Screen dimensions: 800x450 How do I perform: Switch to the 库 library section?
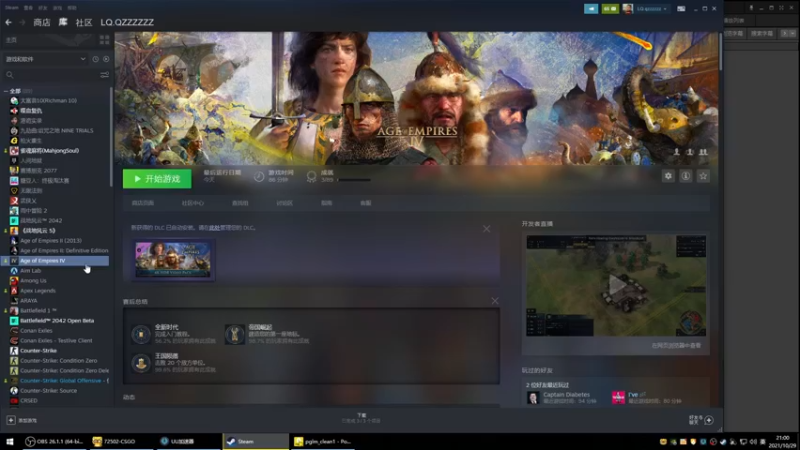[63, 22]
